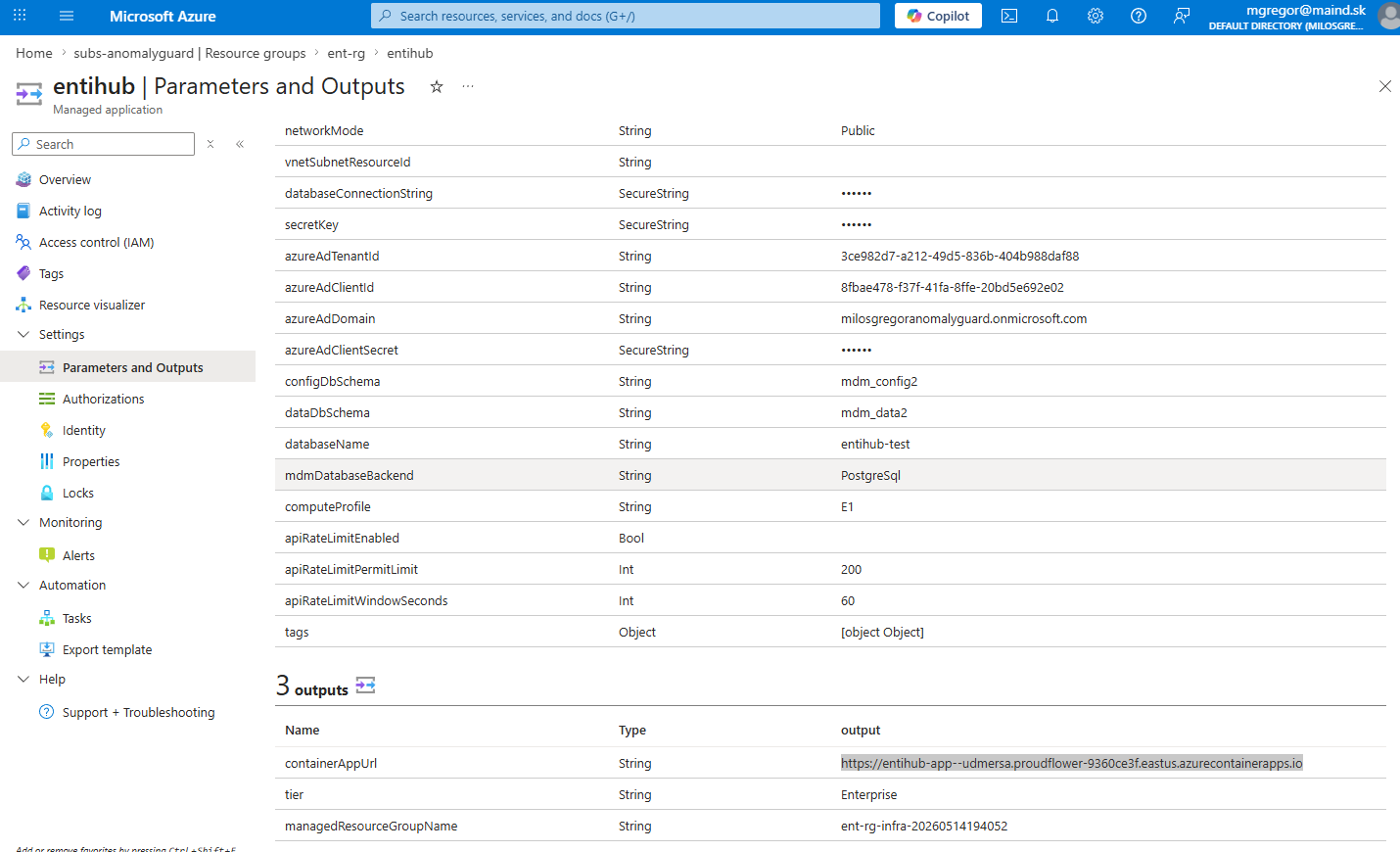Click the Export template icon

[47, 649]
